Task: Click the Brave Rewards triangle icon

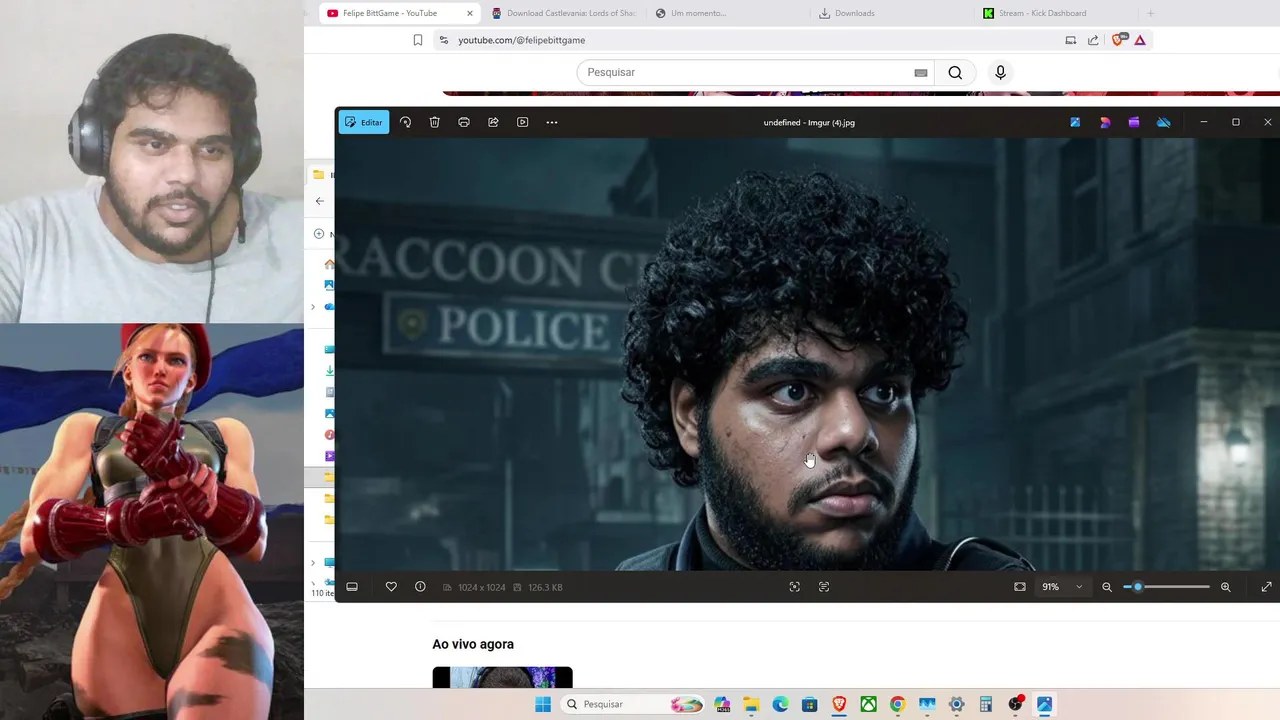Action: tap(1140, 40)
